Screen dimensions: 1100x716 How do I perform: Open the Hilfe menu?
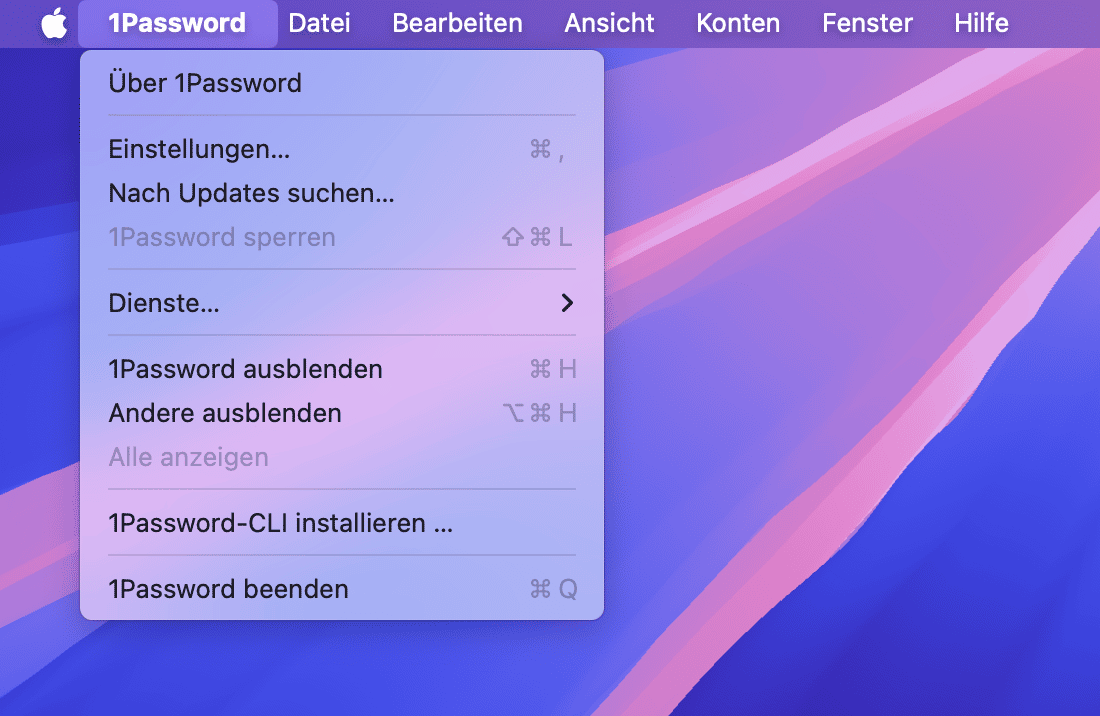pos(981,23)
